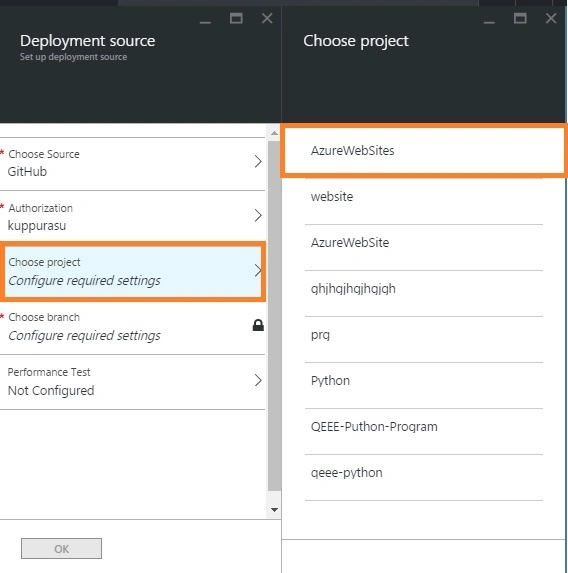
Task: Open the Choose project setting row
Action: point(133,272)
